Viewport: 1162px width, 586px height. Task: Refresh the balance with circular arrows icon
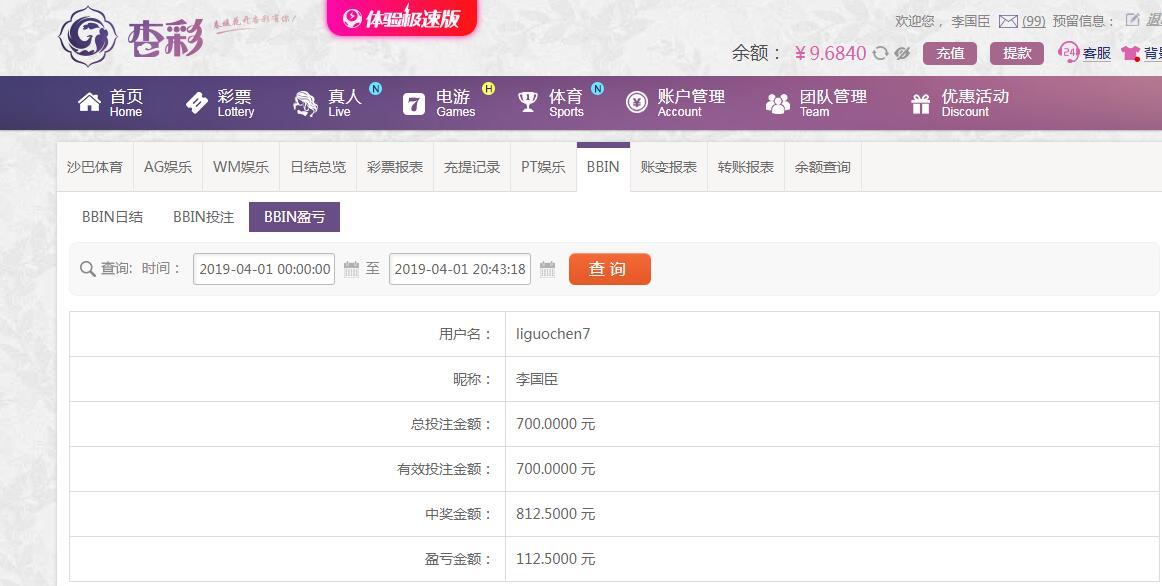(880, 53)
